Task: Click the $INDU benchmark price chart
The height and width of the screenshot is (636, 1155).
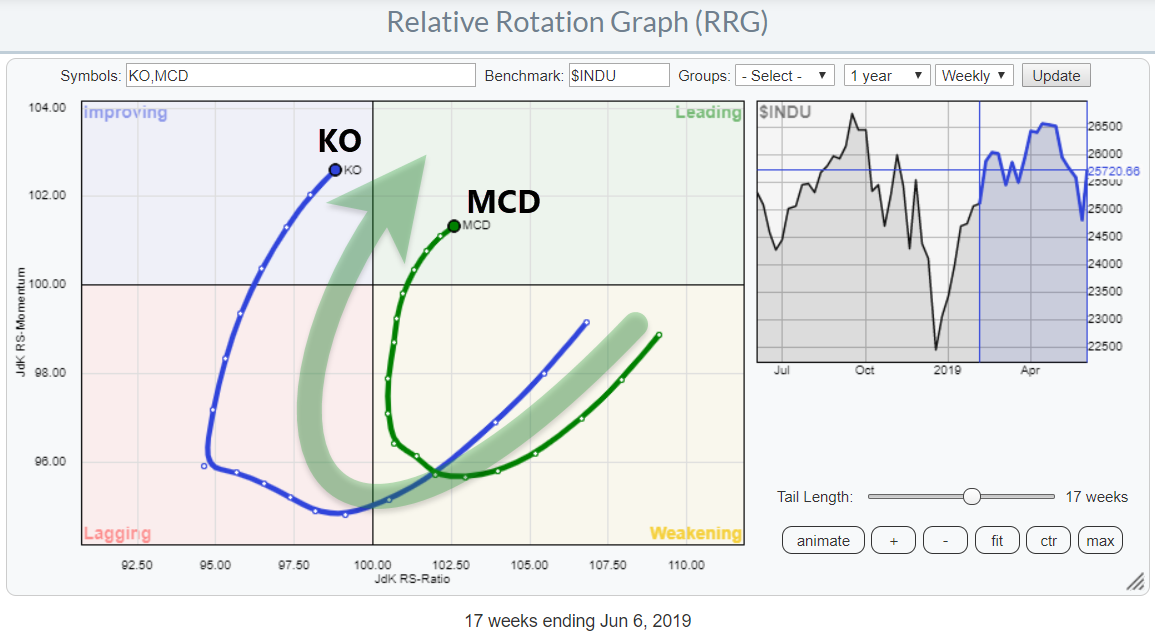Action: point(922,231)
